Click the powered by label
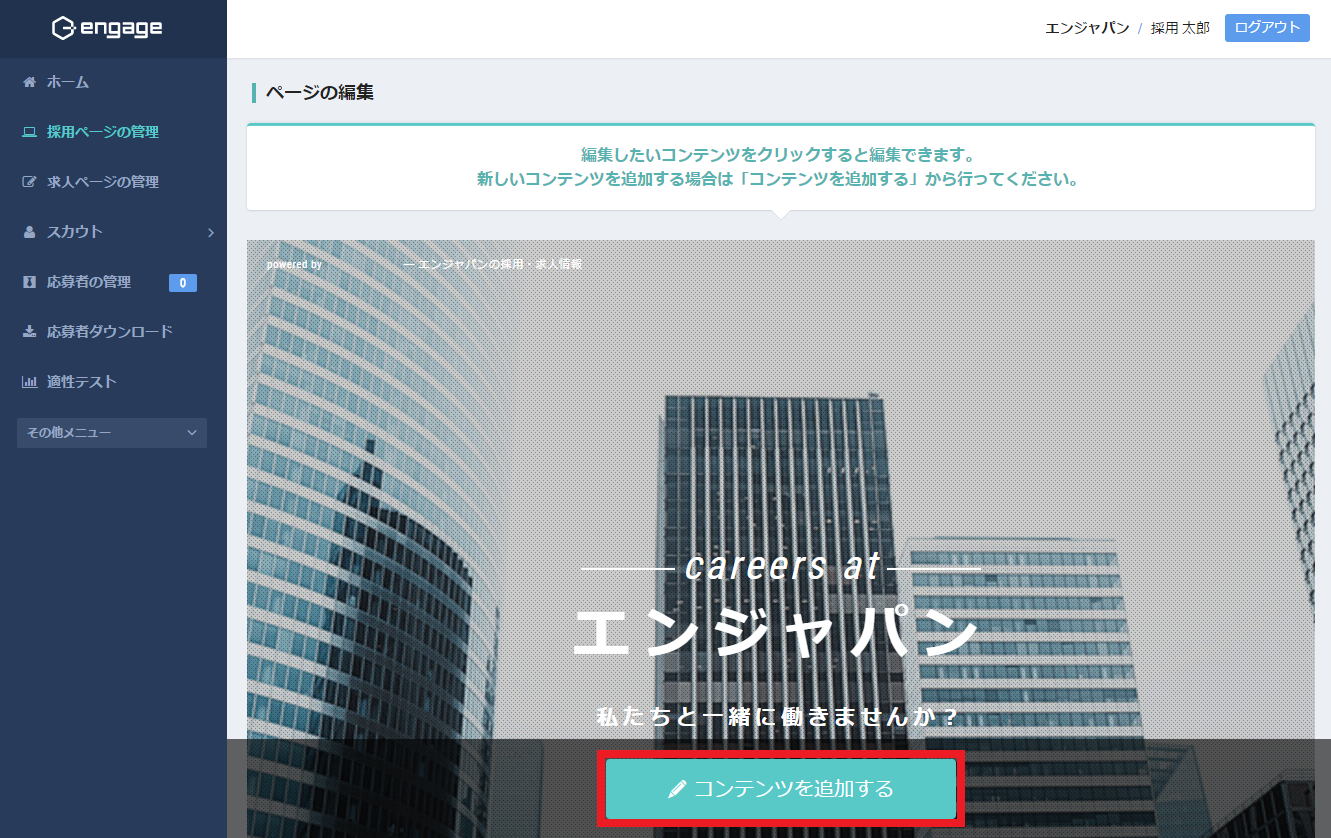Viewport: 1331px width, 838px height. [x=294, y=265]
